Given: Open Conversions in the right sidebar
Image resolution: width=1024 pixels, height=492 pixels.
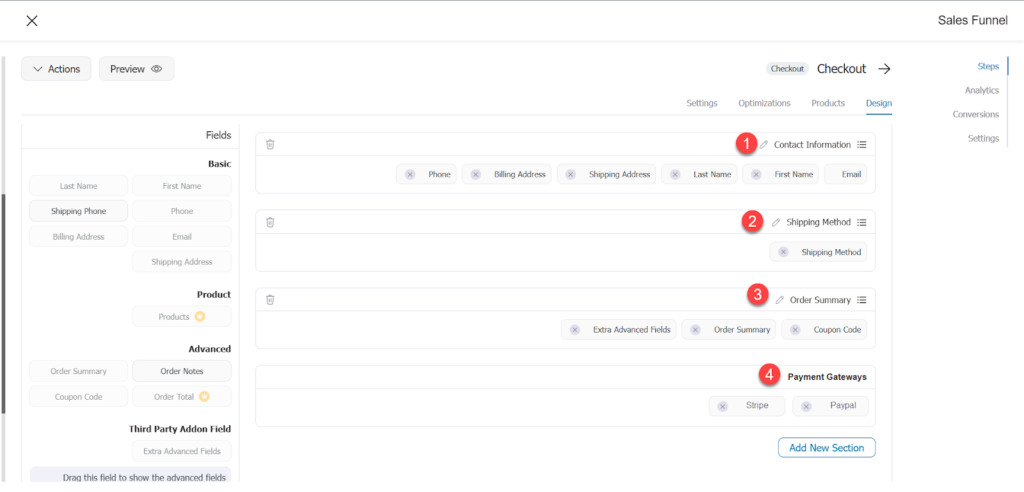Looking at the screenshot, I should [x=976, y=114].
